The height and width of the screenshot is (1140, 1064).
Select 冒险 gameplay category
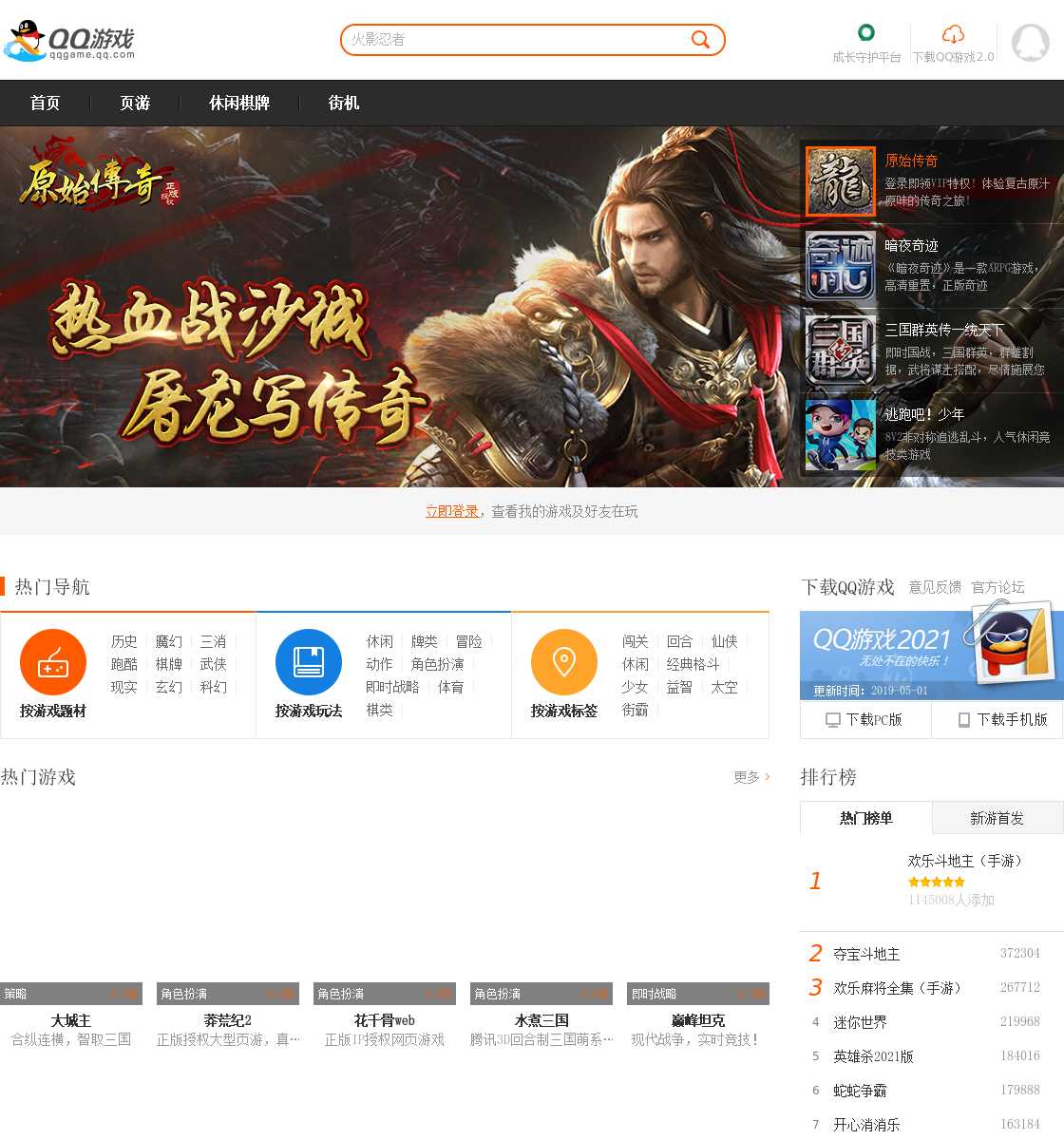[468, 641]
